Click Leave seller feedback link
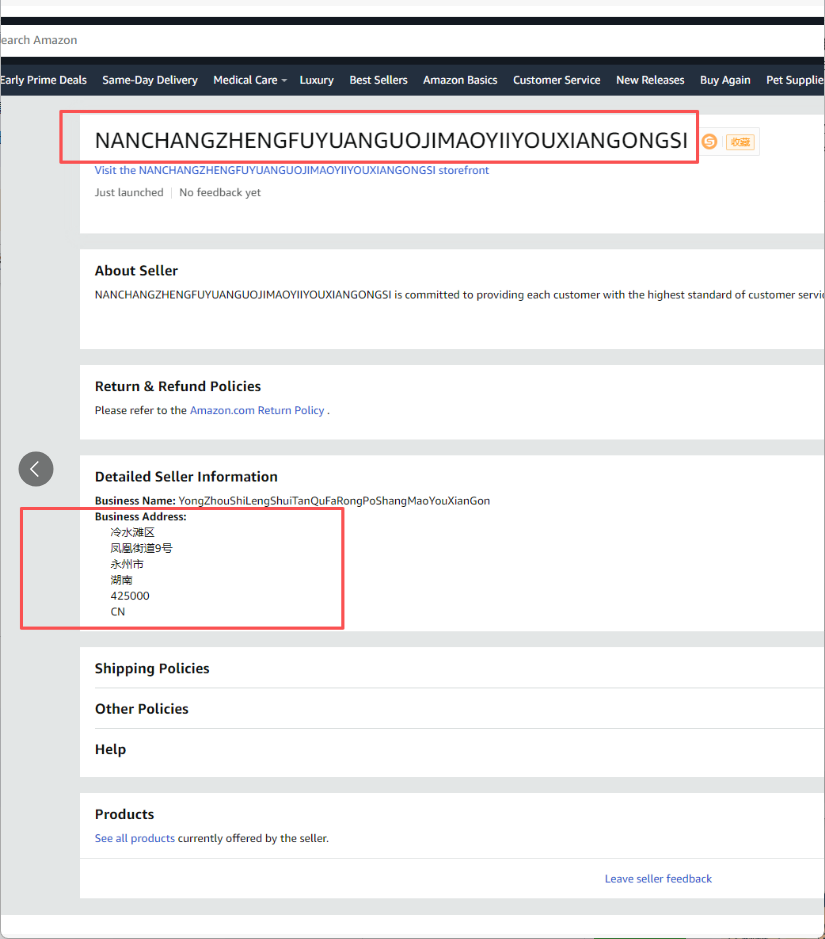 click(658, 879)
